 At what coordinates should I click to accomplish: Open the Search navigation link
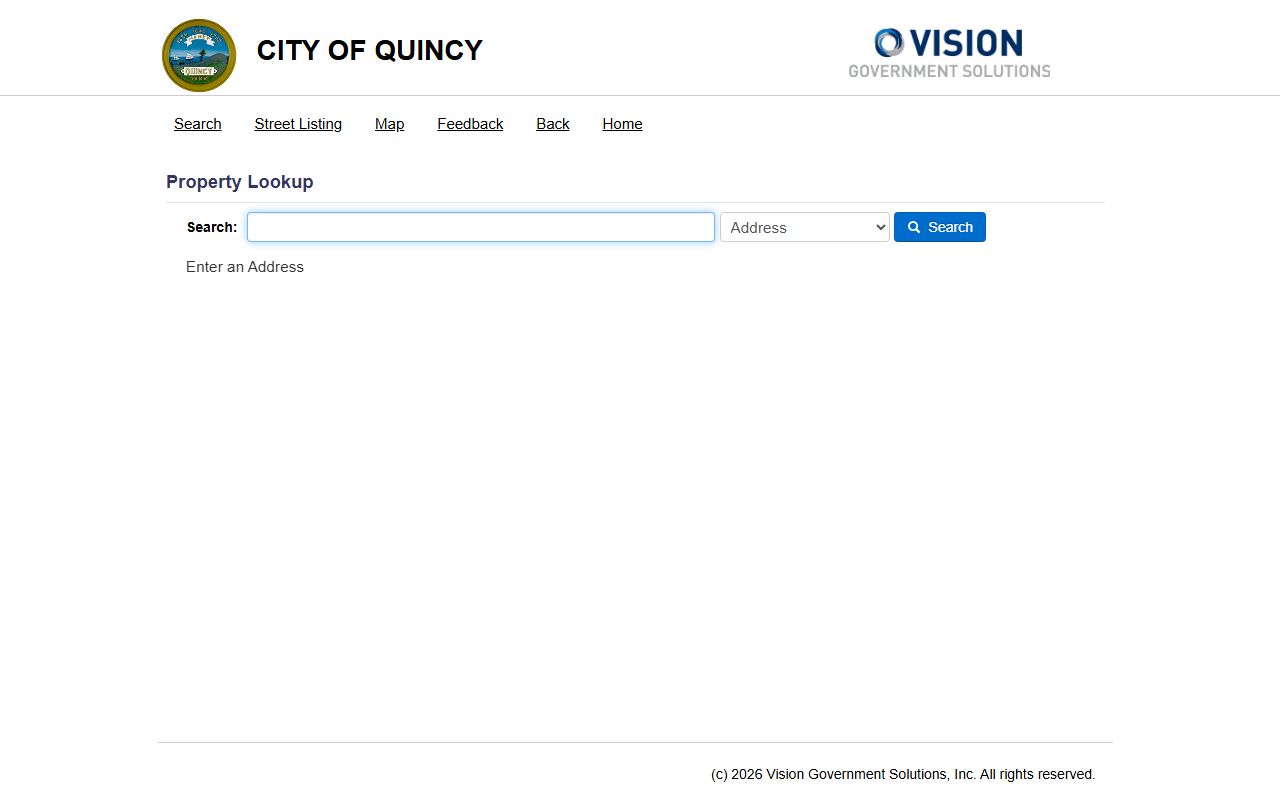click(198, 124)
